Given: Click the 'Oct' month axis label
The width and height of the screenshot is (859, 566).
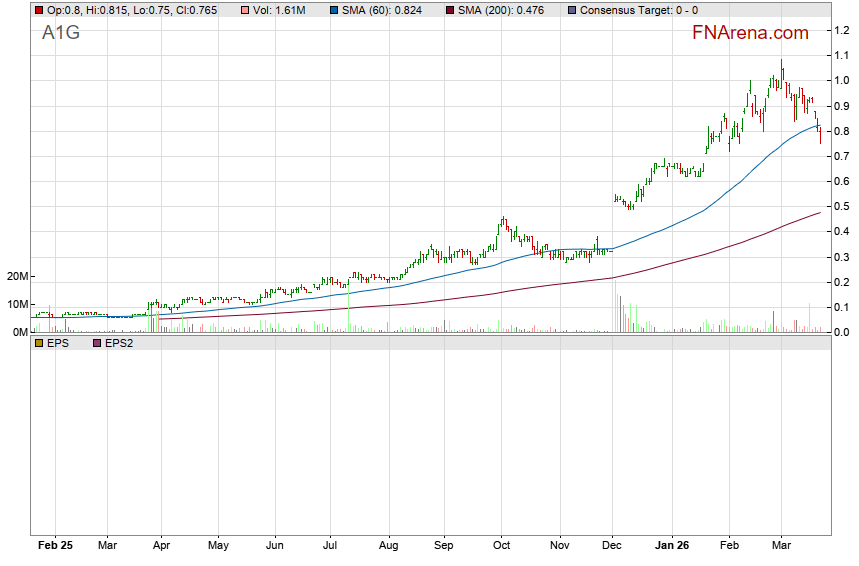Looking at the screenshot, I should coord(502,546).
